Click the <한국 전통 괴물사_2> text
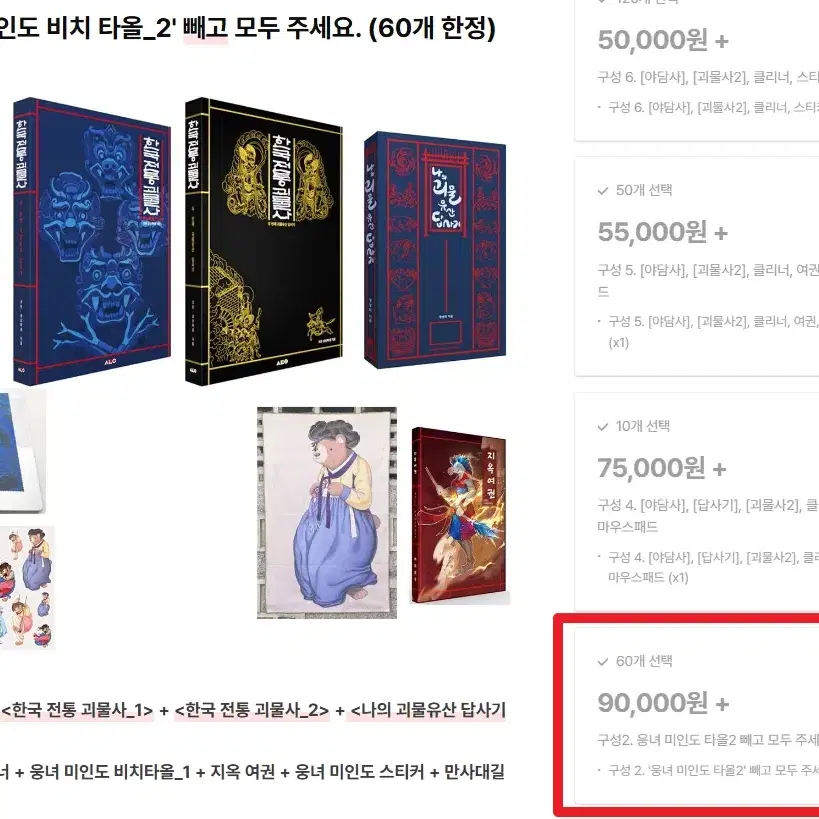819x819 pixels. point(252,710)
